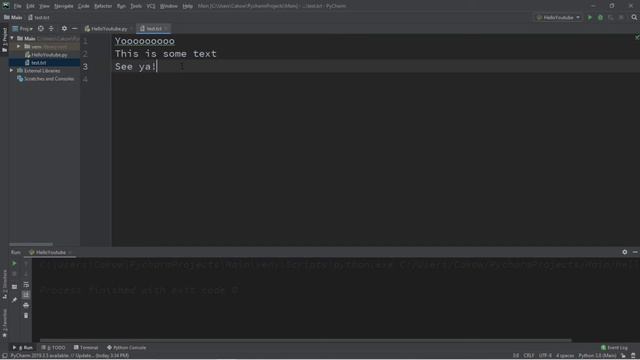Toggle the Project tool window side tab
640x360 pixels.
[x=4, y=40]
